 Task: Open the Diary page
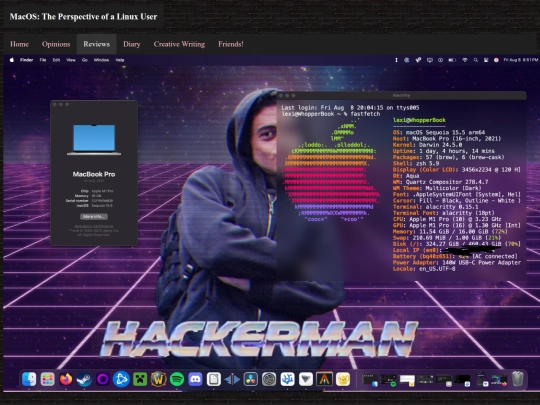(x=132, y=44)
